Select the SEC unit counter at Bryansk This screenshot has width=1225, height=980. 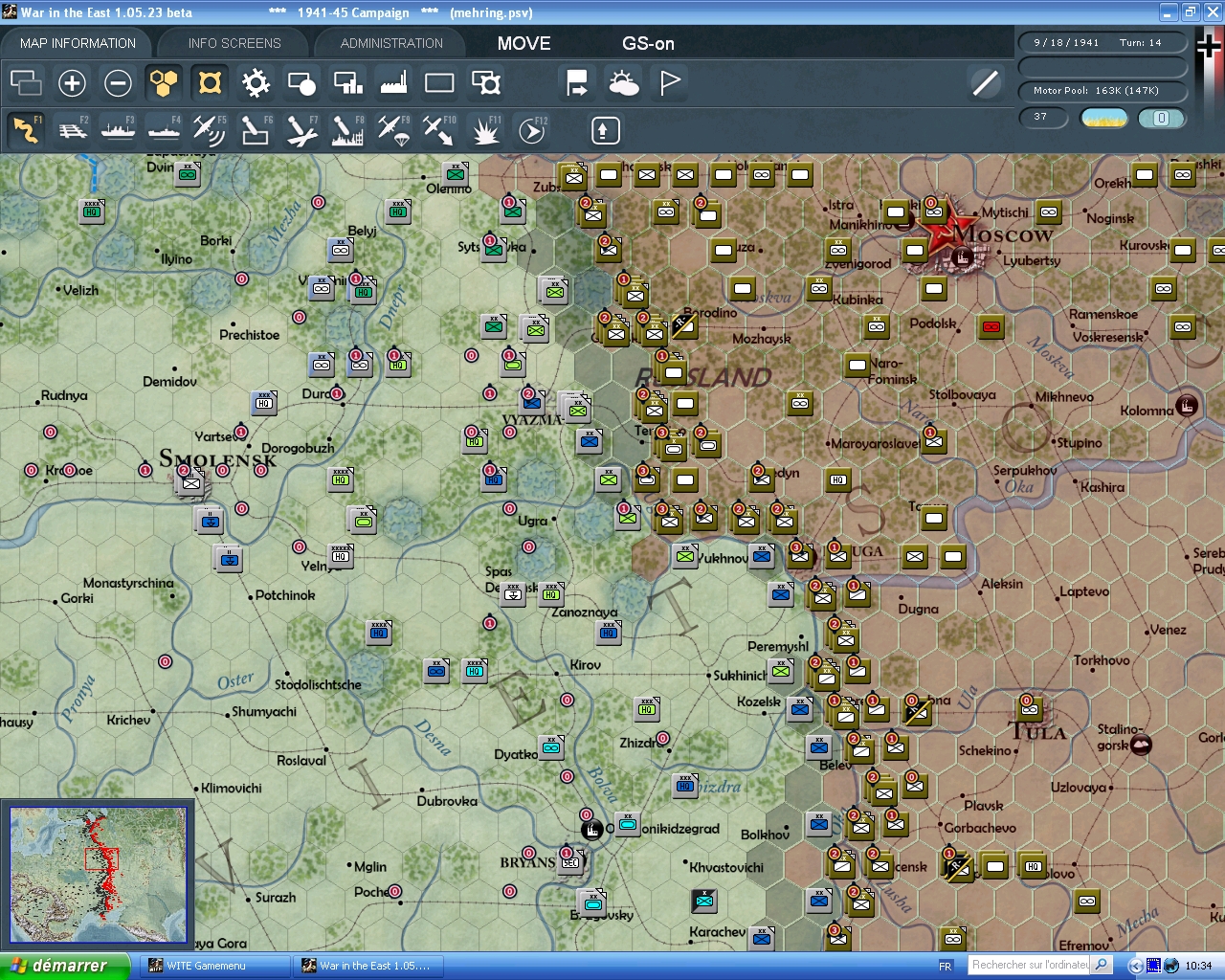(571, 862)
